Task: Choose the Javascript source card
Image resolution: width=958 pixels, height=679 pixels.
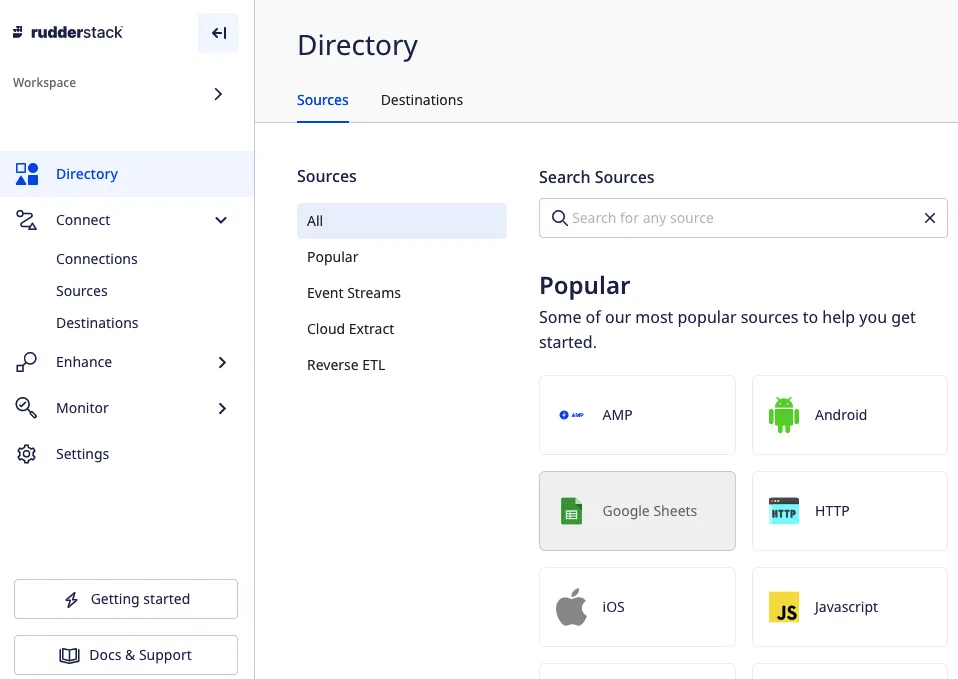Action: coord(850,607)
